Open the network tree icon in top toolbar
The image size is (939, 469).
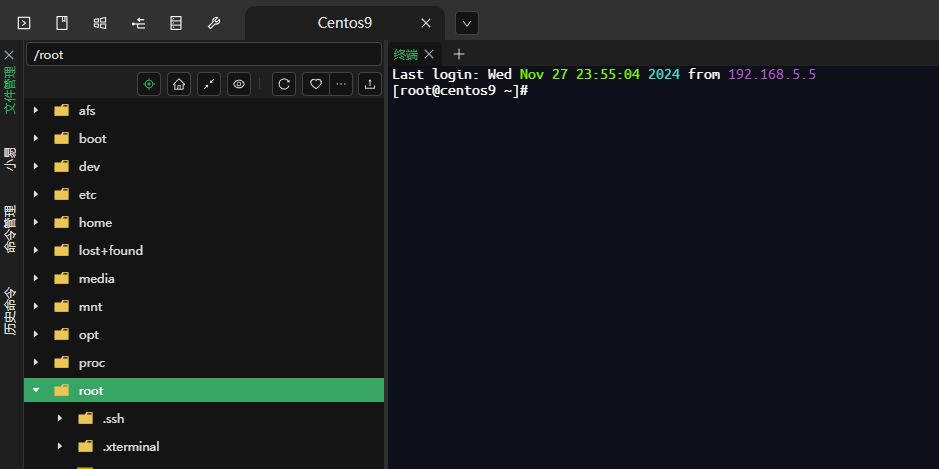[138, 22]
